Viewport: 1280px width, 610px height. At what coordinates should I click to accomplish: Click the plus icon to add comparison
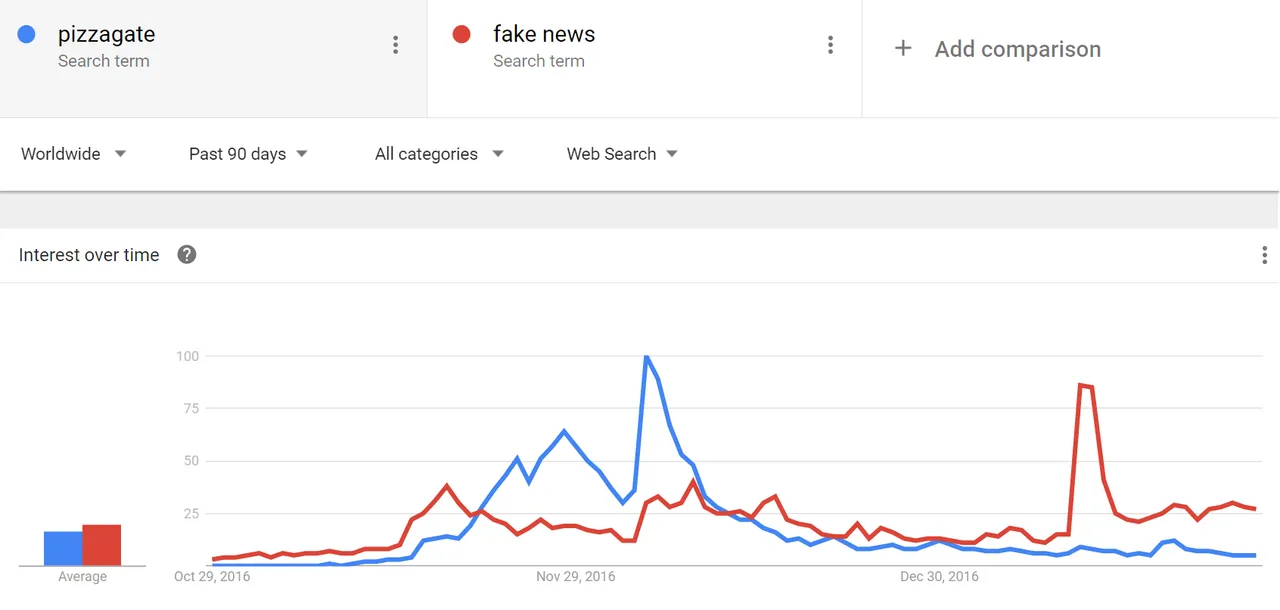point(903,48)
